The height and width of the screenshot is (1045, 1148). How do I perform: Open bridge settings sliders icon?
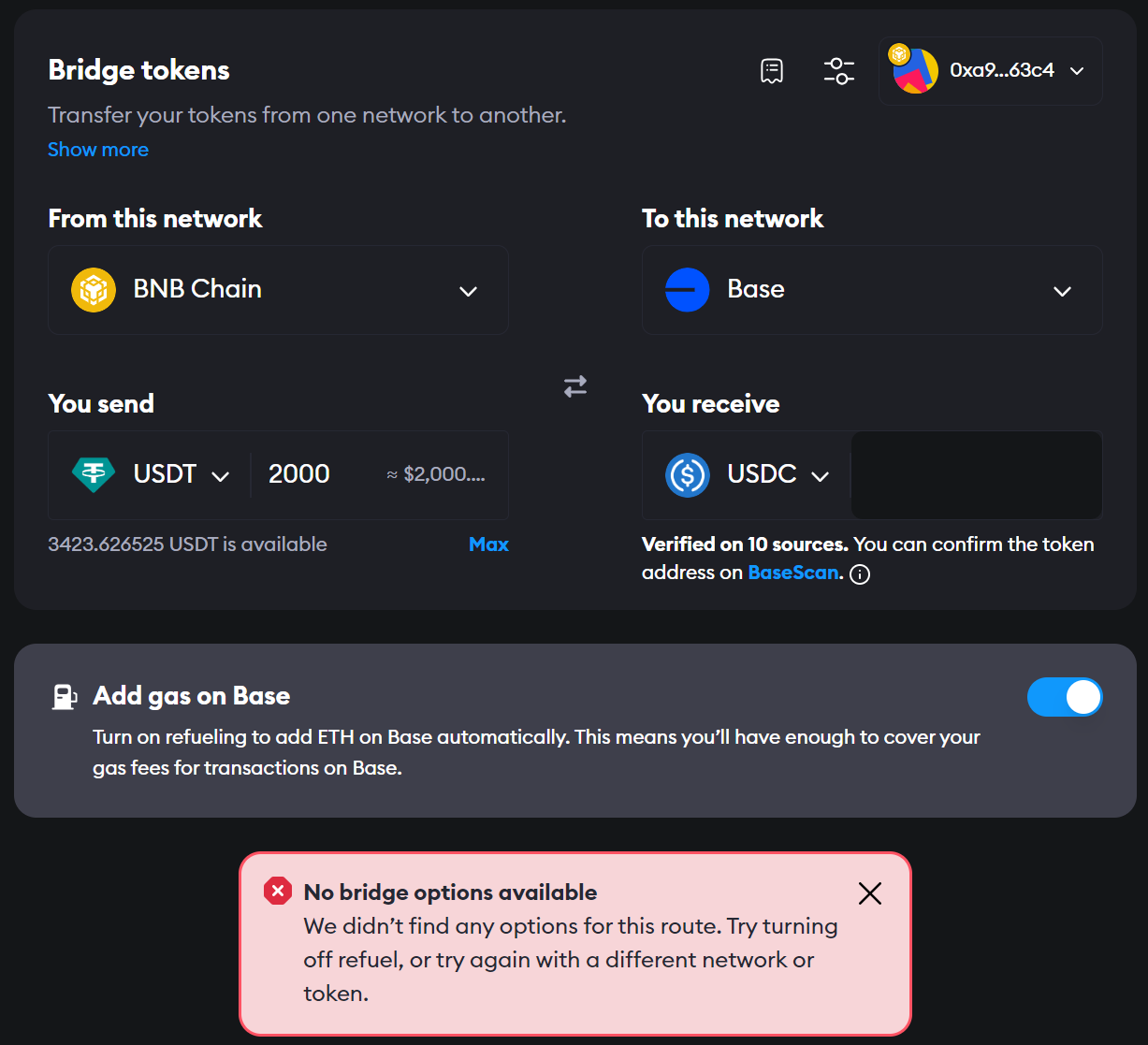pyautogui.click(x=838, y=71)
